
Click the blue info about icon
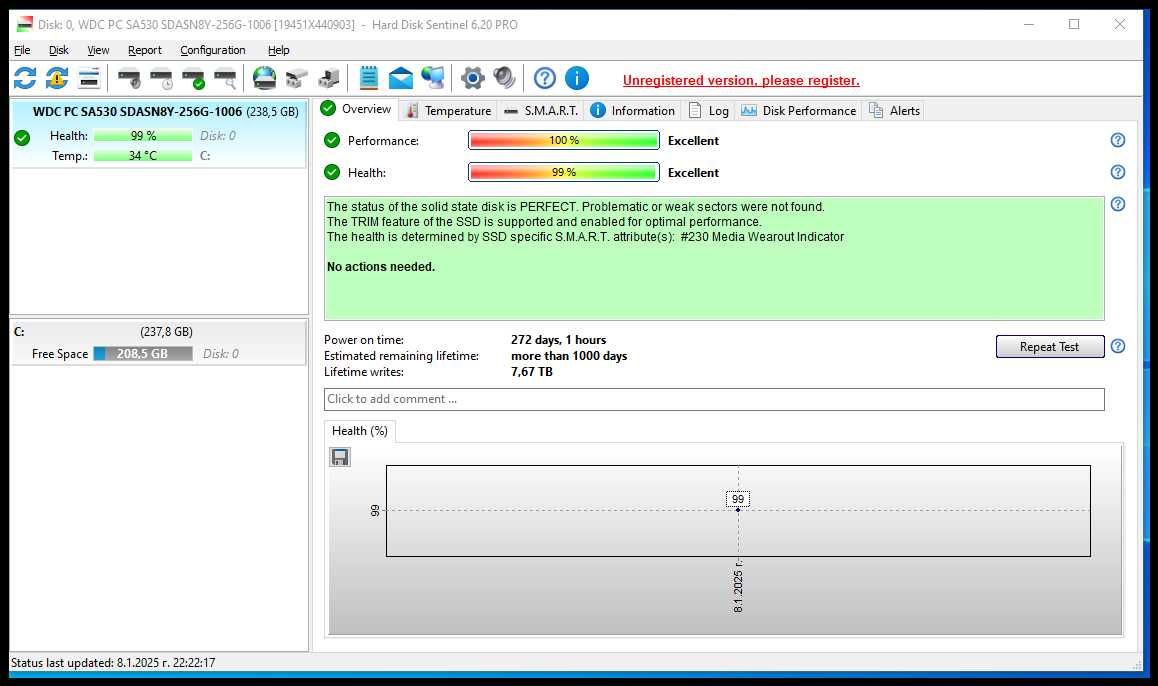[577, 78]
